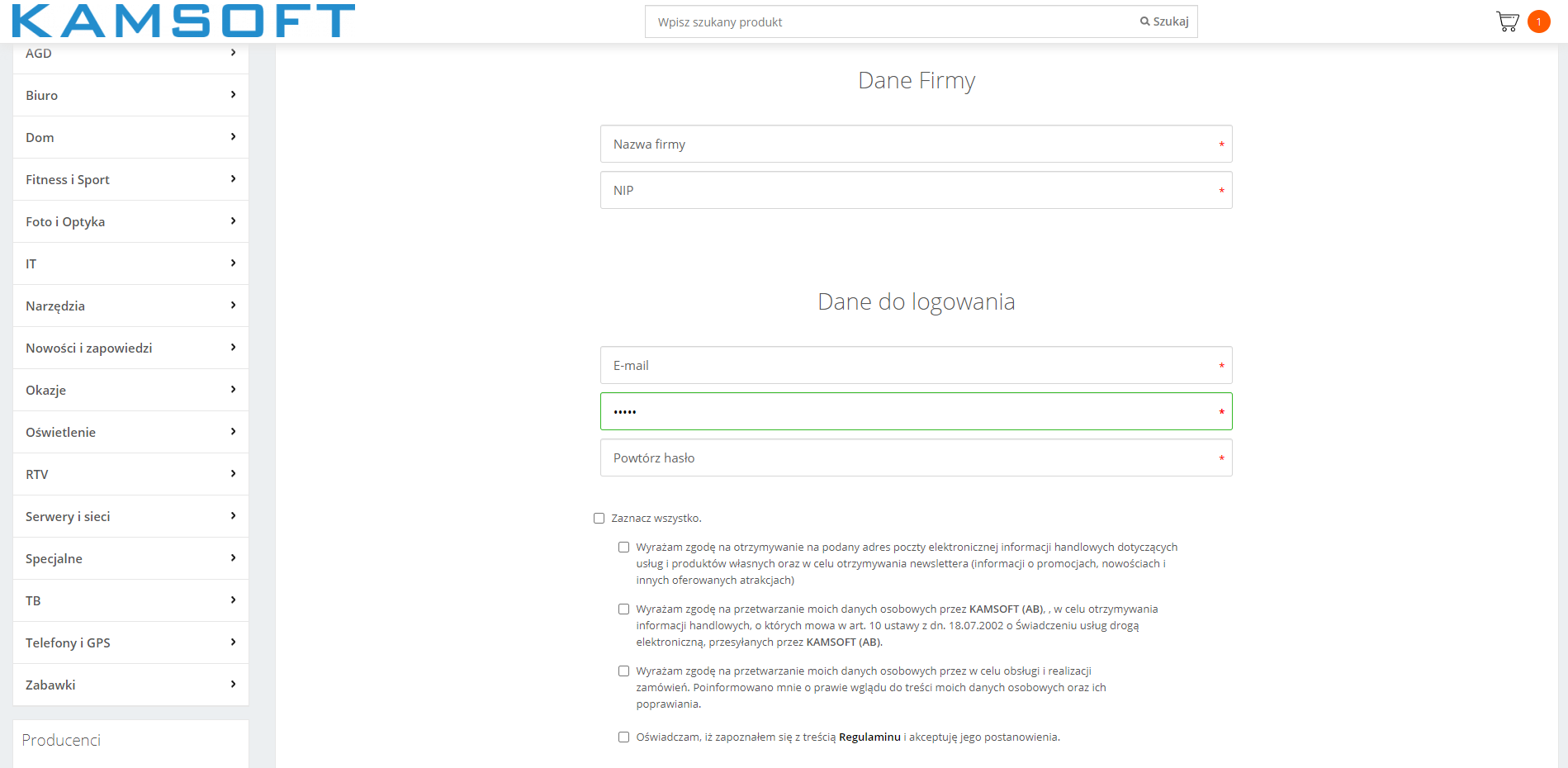This screenshot has height=768, width=1568.
Task: Click the Dane Firmy heading
Action: pos(917,81)
